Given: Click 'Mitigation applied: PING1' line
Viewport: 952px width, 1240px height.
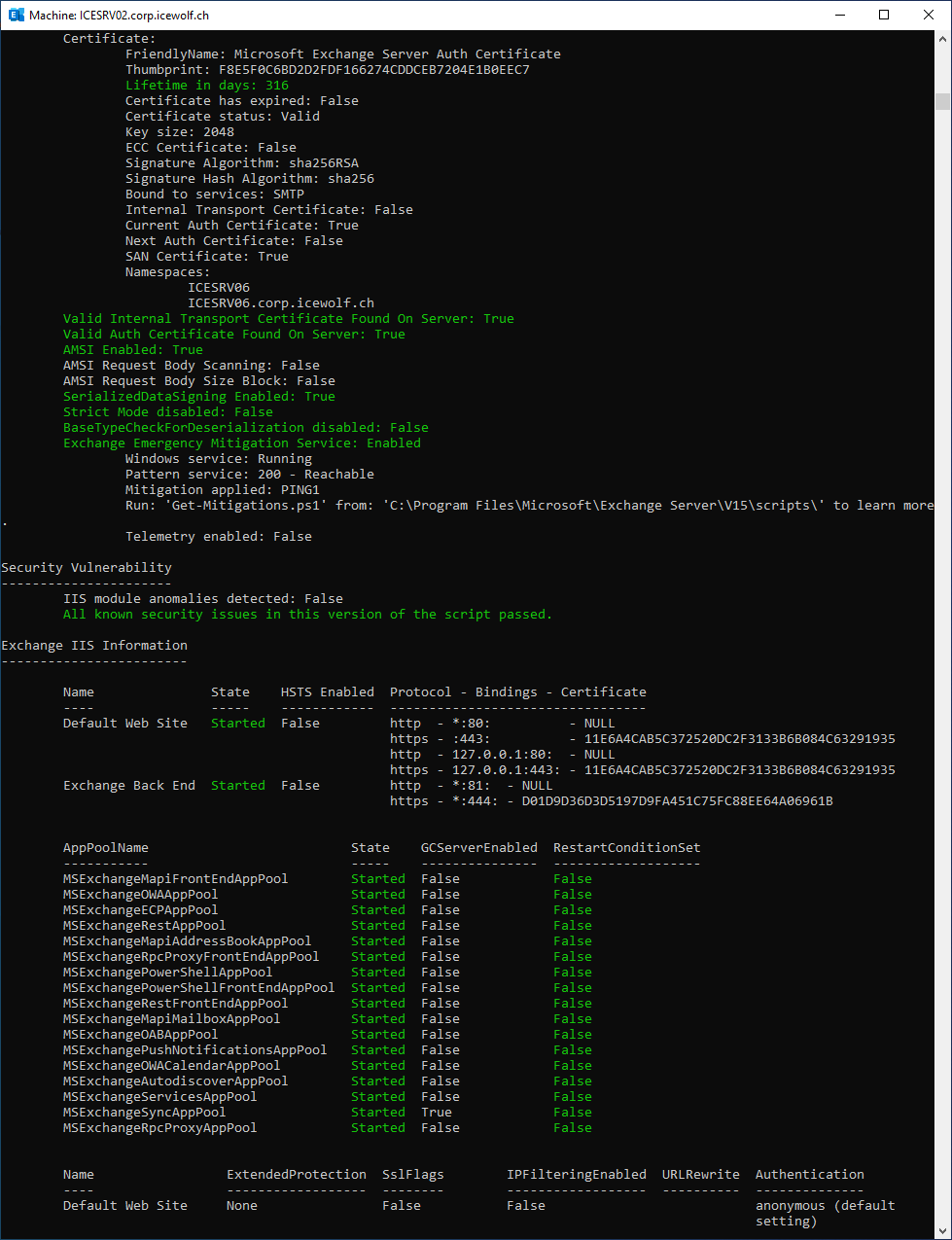Looking at the screenshot, I should tap(223, 490).
